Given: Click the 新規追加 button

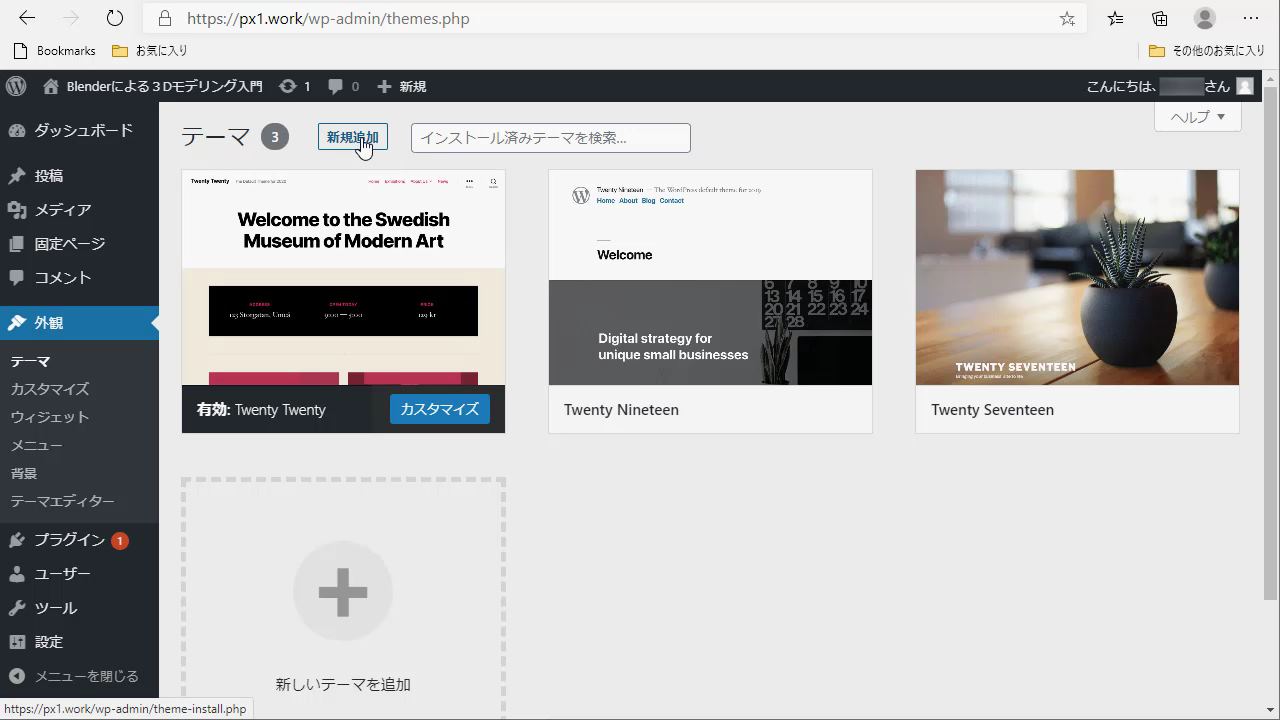Looking at the screenshot, I should (x=352, y=137).
